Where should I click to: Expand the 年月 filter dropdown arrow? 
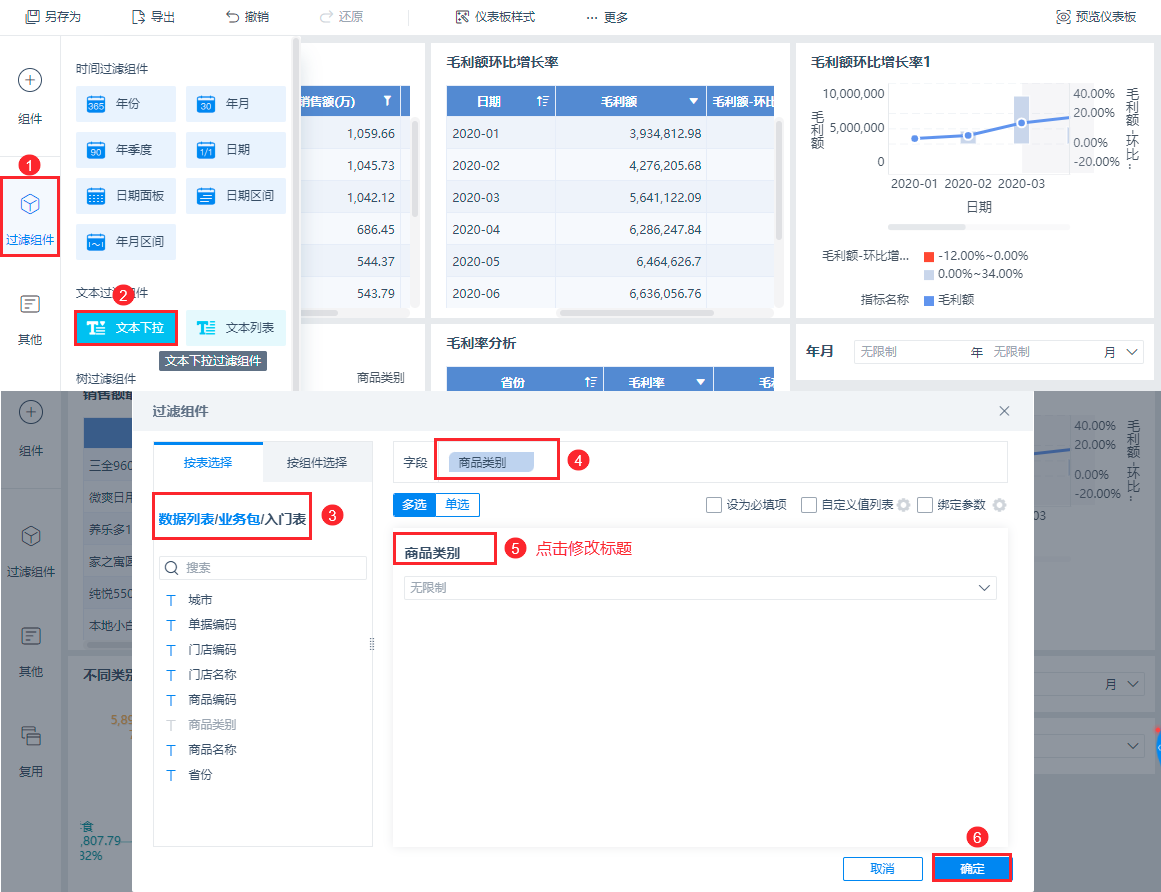(x=1131, y=352)
